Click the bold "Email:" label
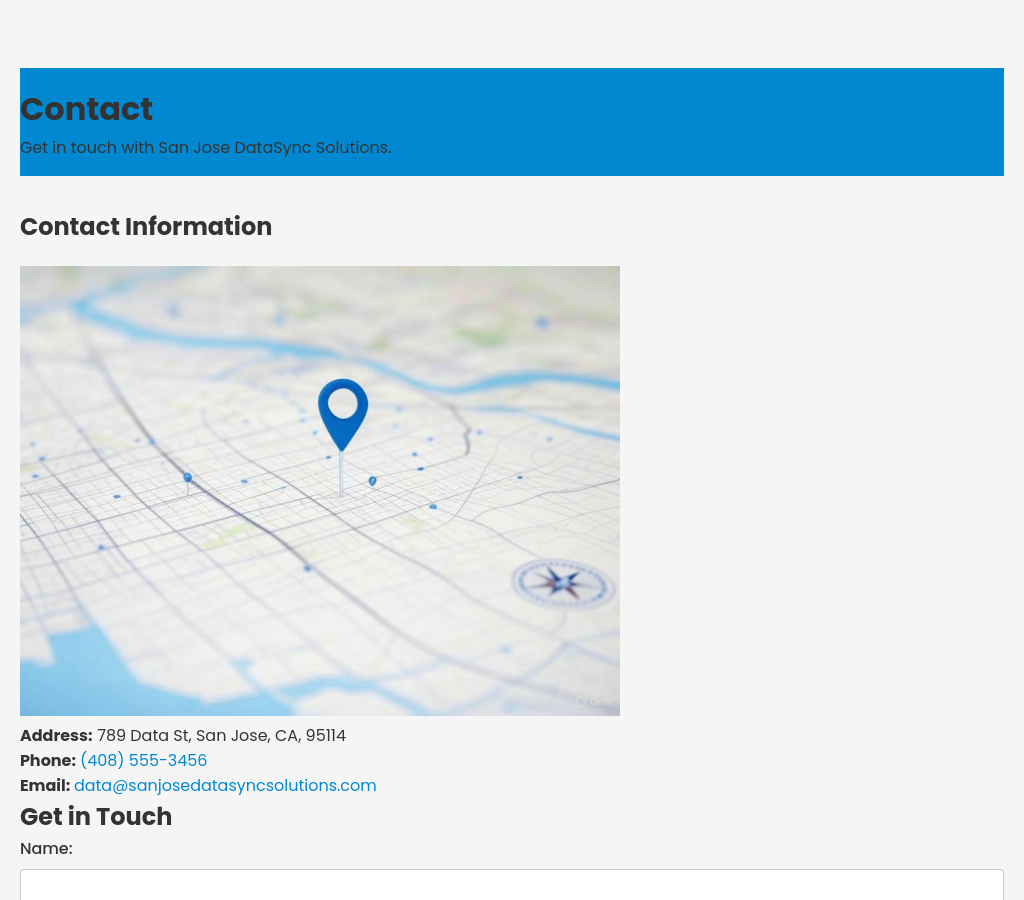 [x=45, y=786]
